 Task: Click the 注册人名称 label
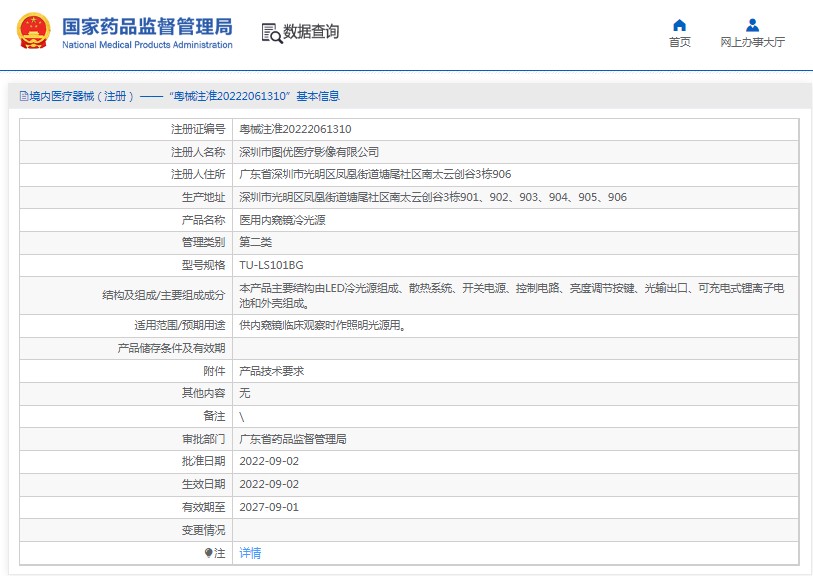point(198,152)
